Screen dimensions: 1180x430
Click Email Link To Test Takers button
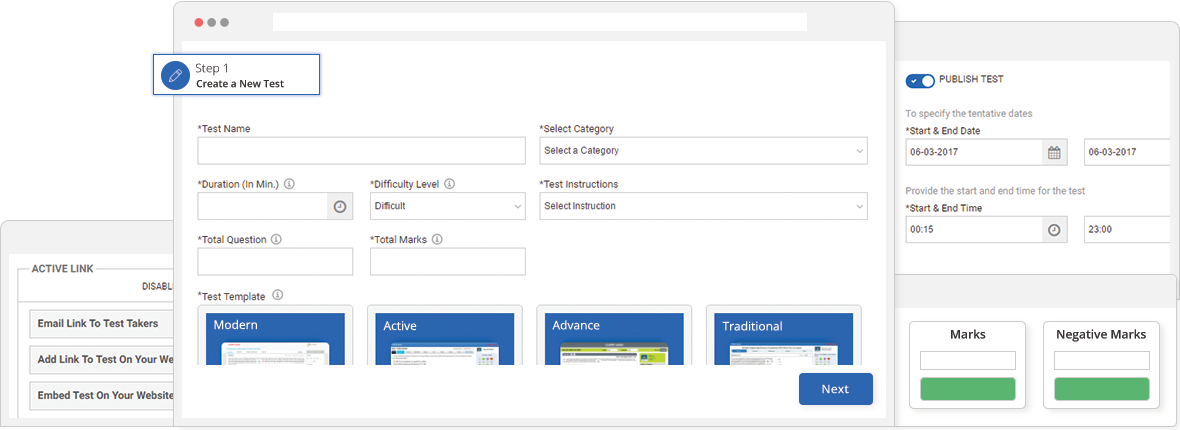[102, 324]
